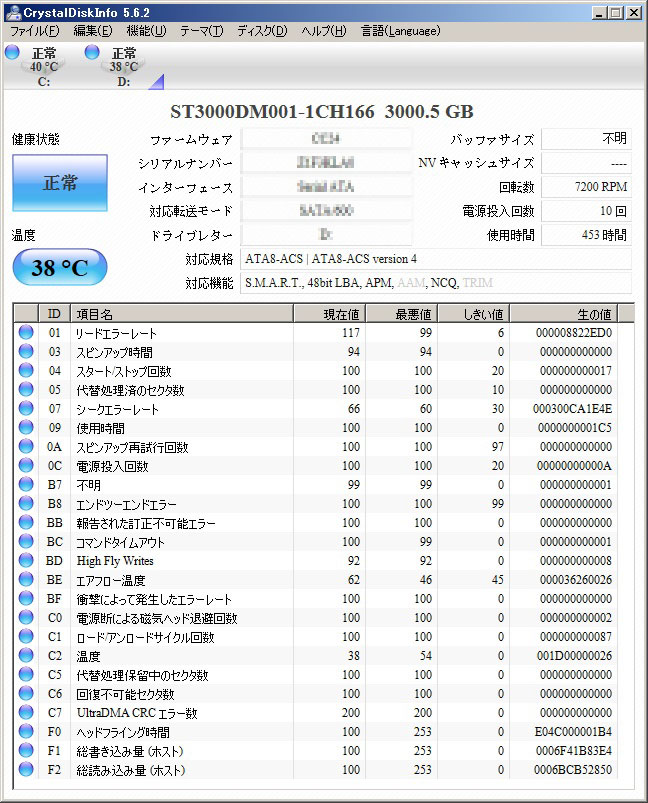Click status orb for 07 シークエラーレート

pyautogui.click(x=26, y=408)
